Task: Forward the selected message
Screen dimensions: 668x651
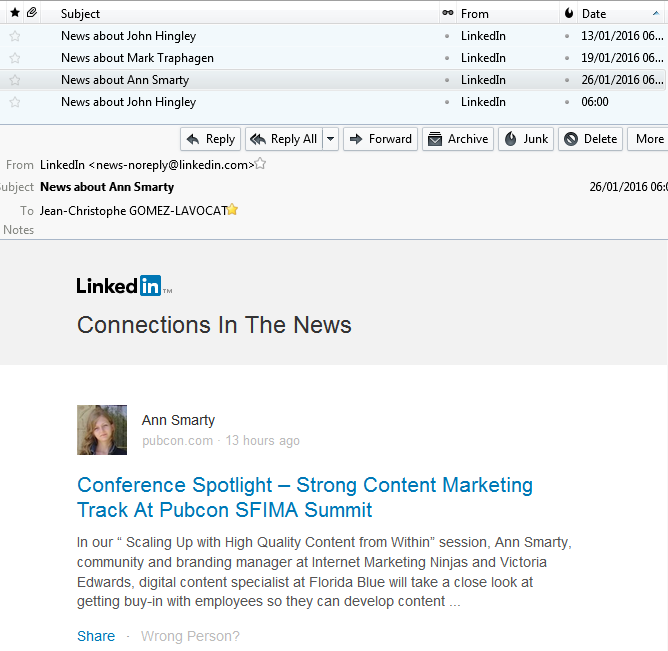Action: pyautogui.click(x=380, y=139)
